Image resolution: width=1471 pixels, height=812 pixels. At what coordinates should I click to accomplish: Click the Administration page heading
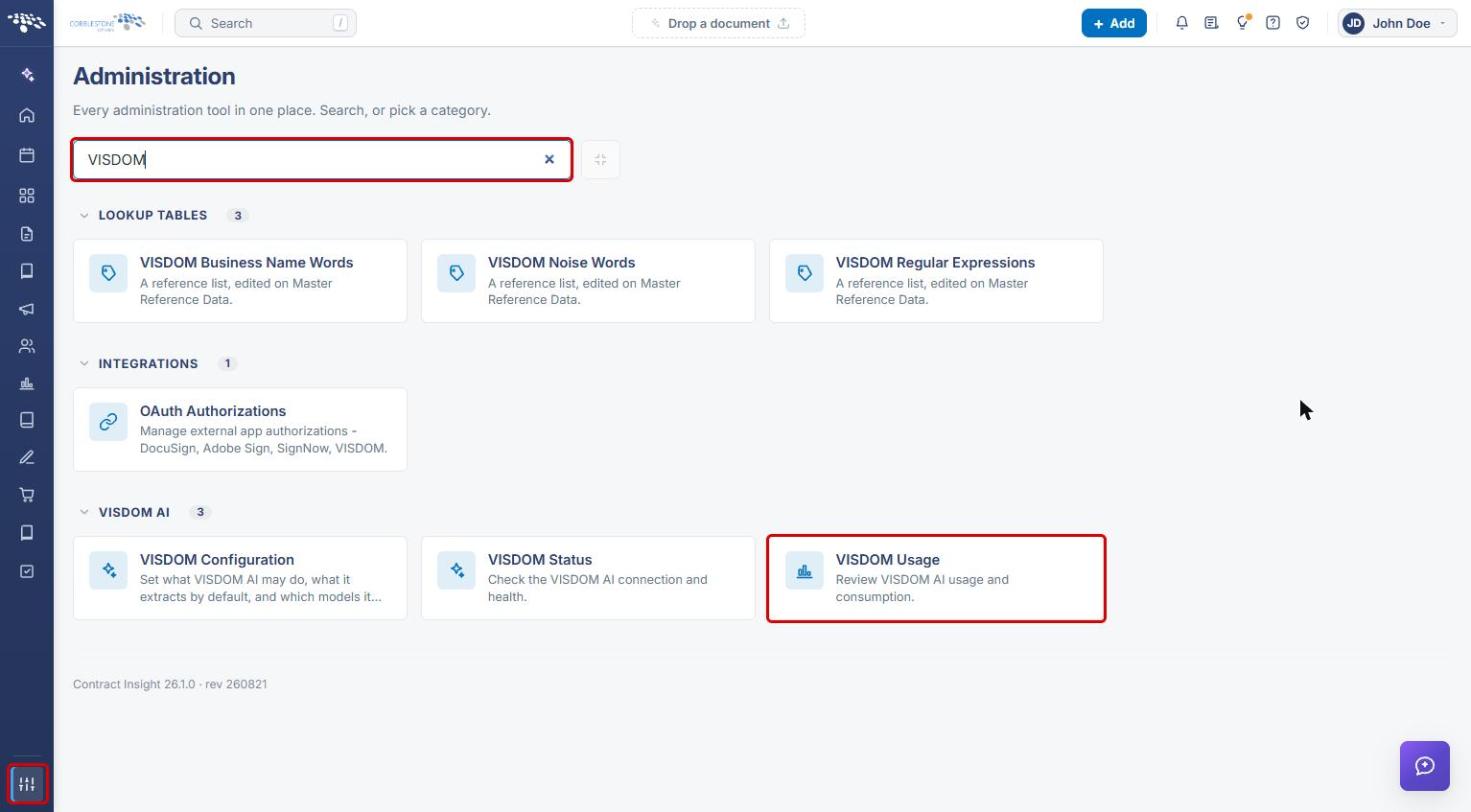pos(154,76)
